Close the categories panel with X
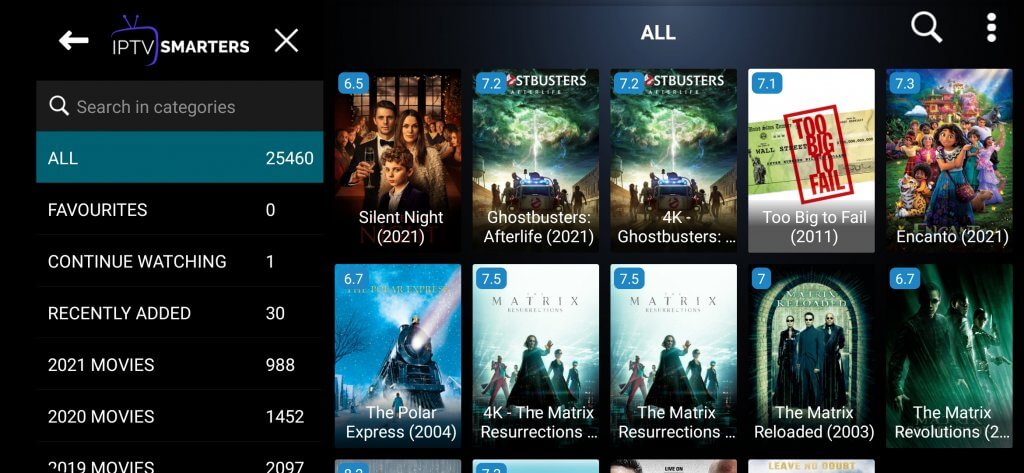 tap(286, 41)
